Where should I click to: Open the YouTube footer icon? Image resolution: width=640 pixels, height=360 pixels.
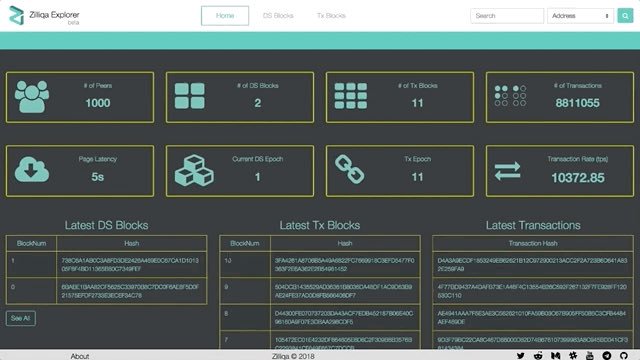click(x=589, y=356)
